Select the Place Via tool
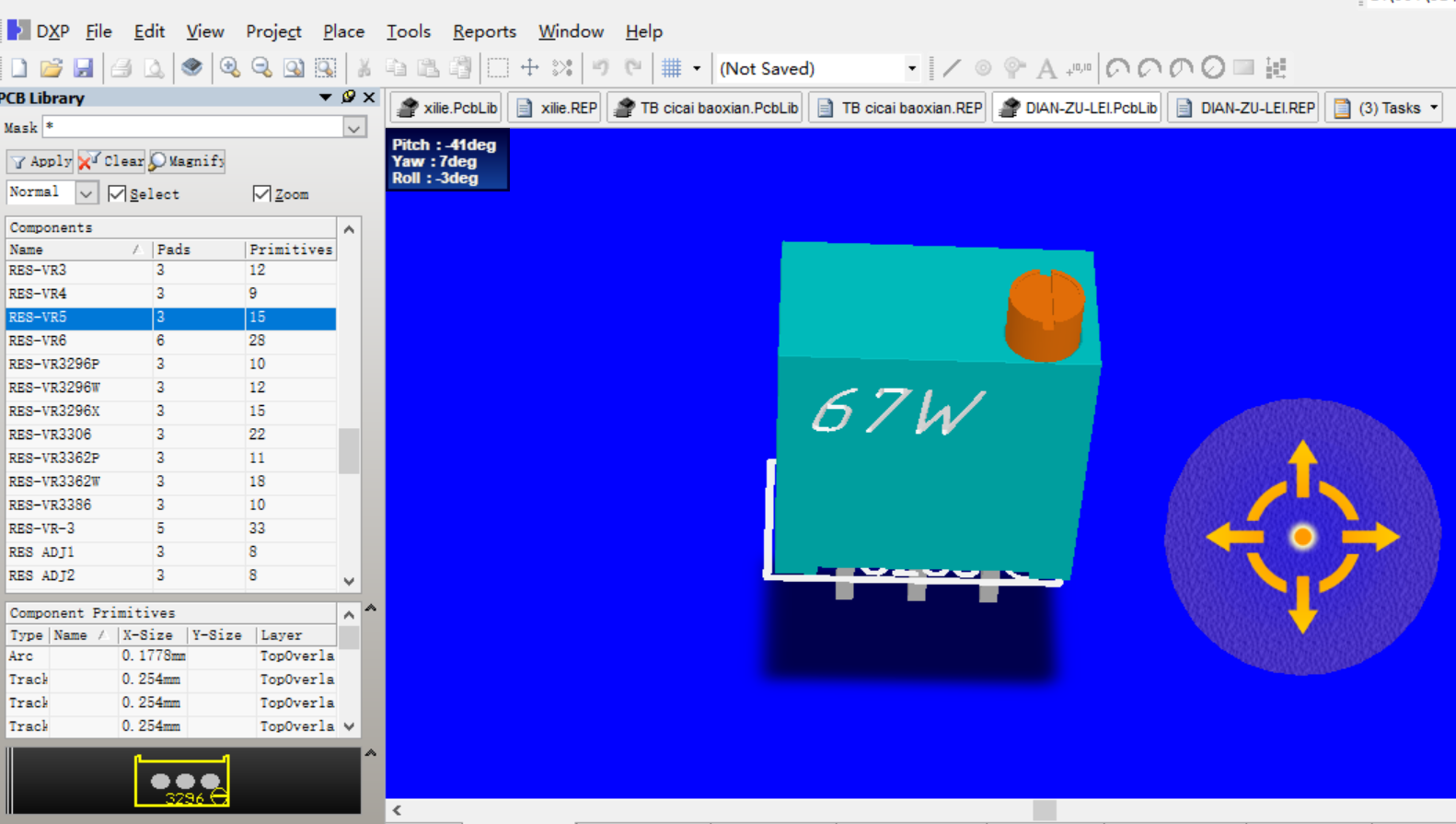 [x=1014, y=68]
